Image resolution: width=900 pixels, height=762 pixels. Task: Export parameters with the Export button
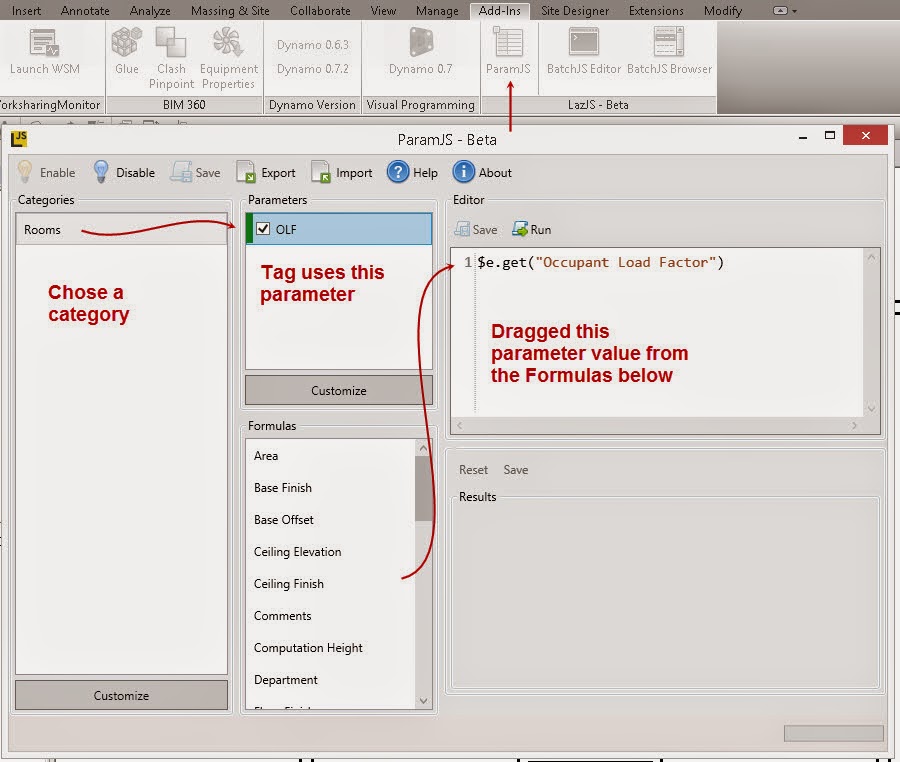[266, 172]
